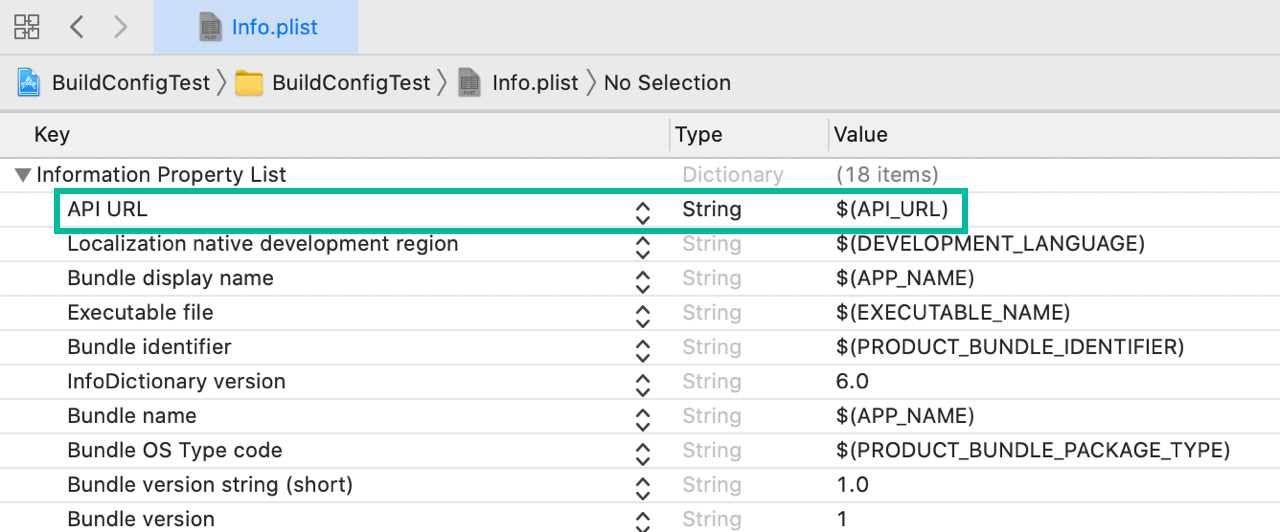Click the BuildConfigTest yellow folder icon
This screenshot has height=532, width=1280.
(x=249, y=83)
